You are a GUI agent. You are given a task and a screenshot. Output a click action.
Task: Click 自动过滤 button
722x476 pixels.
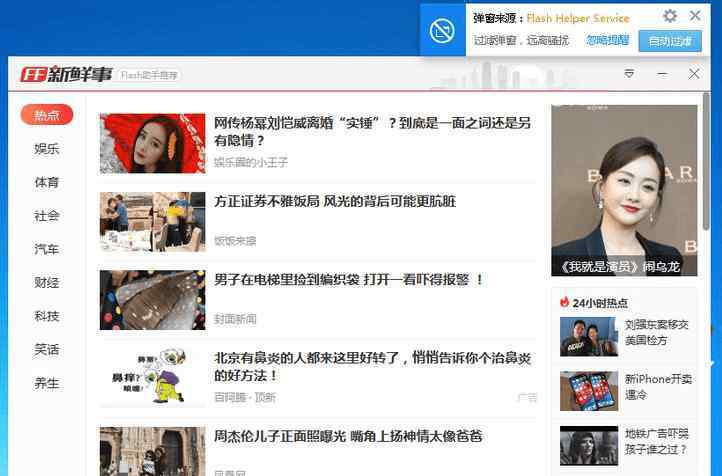[x=669, y=41]
